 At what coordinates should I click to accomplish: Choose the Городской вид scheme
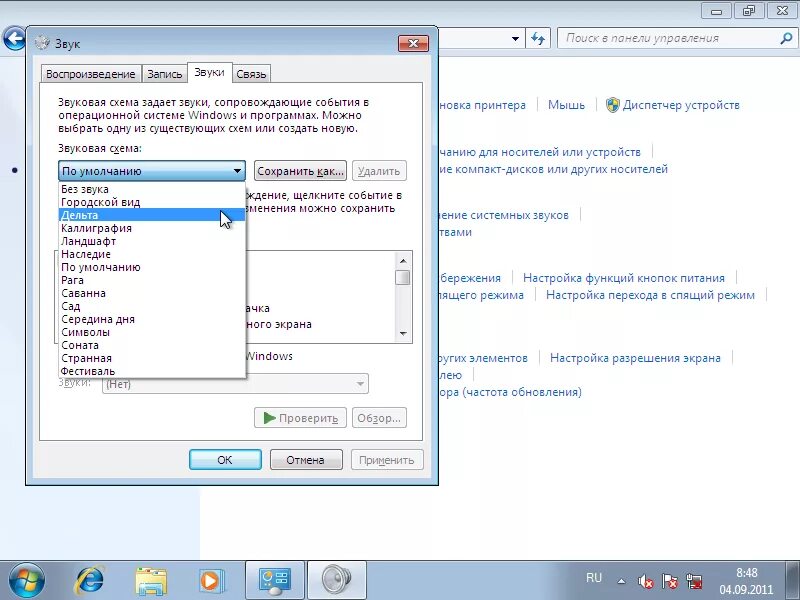pos(152,202)
